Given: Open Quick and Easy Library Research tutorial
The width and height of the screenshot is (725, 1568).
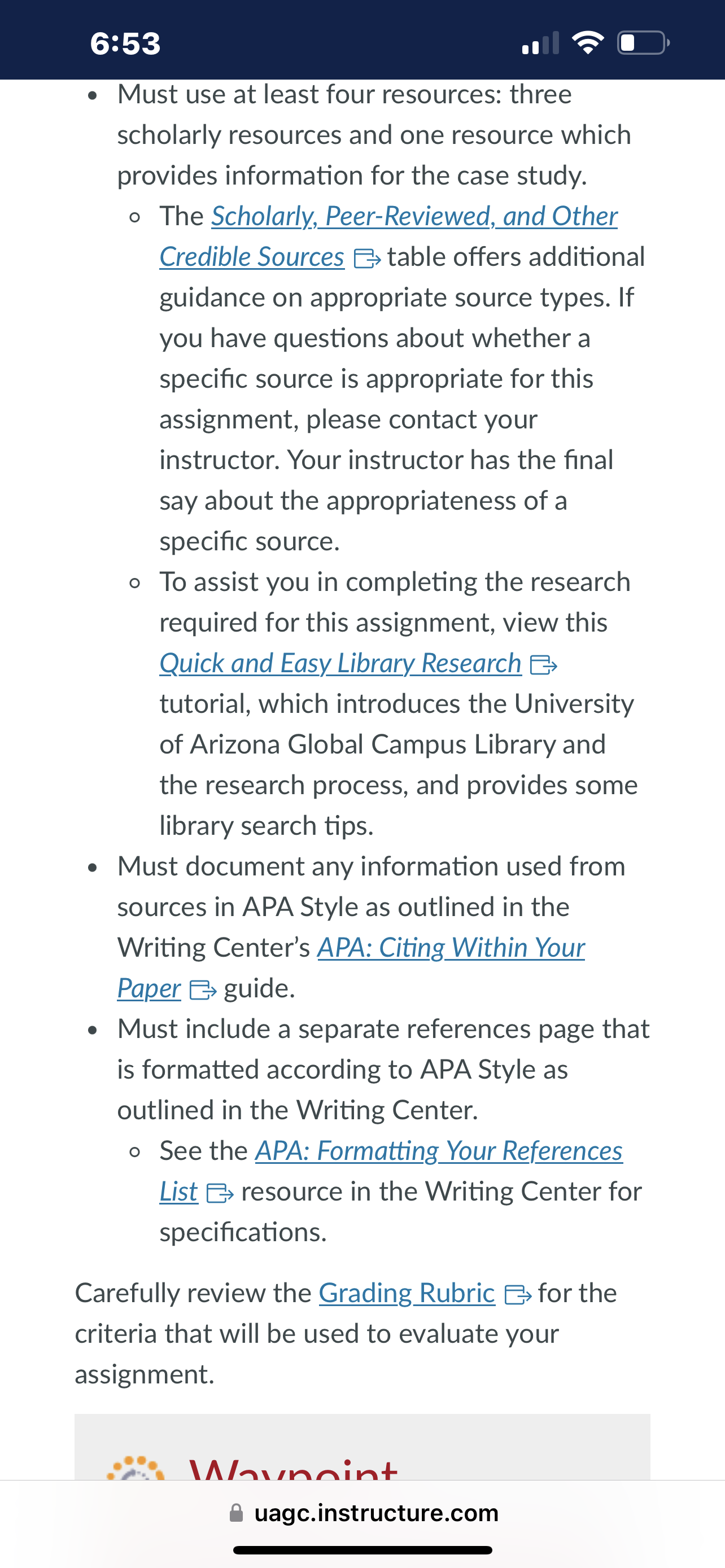Looking at the screenshot, I should tap(340, 663).
